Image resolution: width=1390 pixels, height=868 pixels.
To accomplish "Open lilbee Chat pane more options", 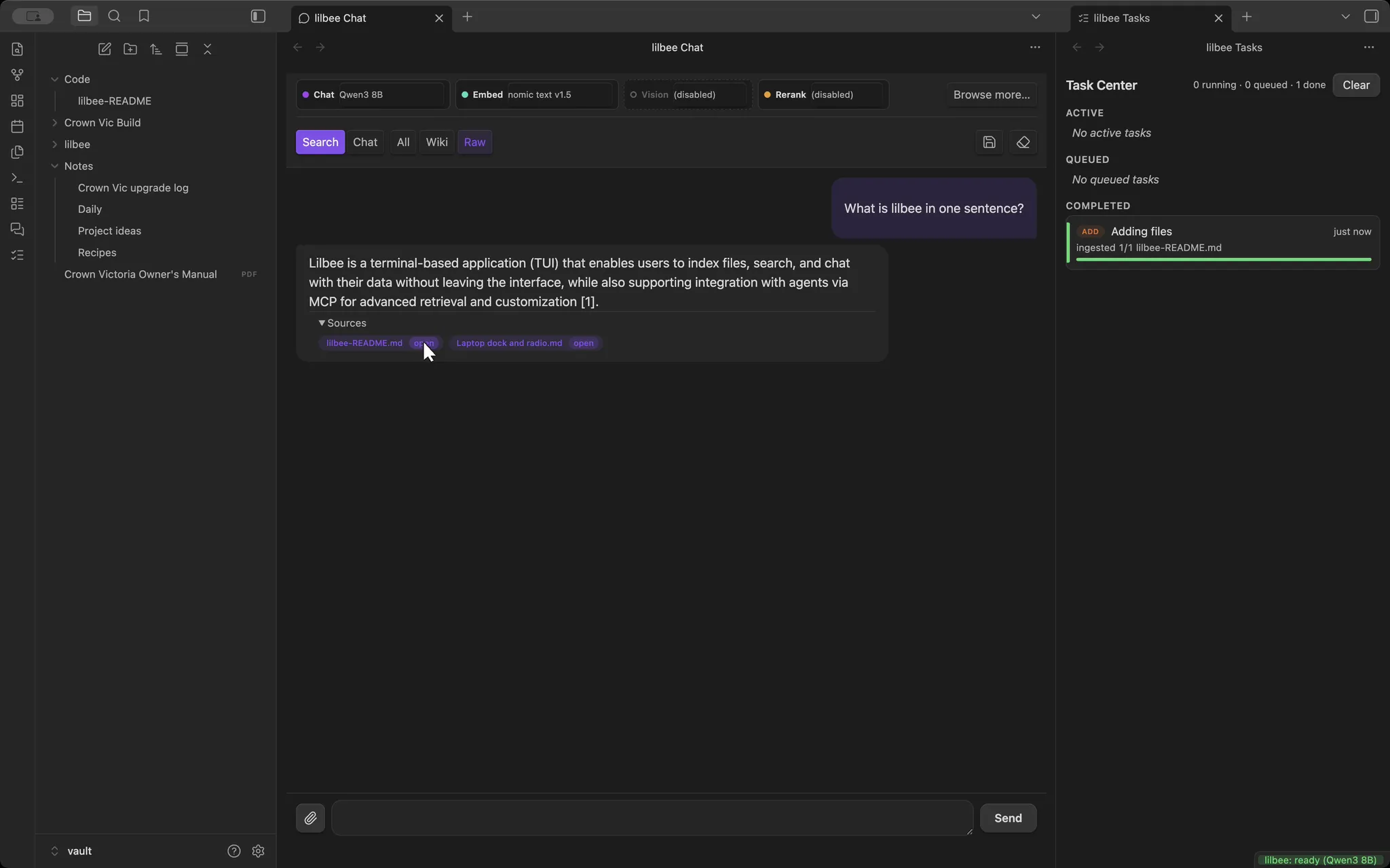I will point(1035,48).
